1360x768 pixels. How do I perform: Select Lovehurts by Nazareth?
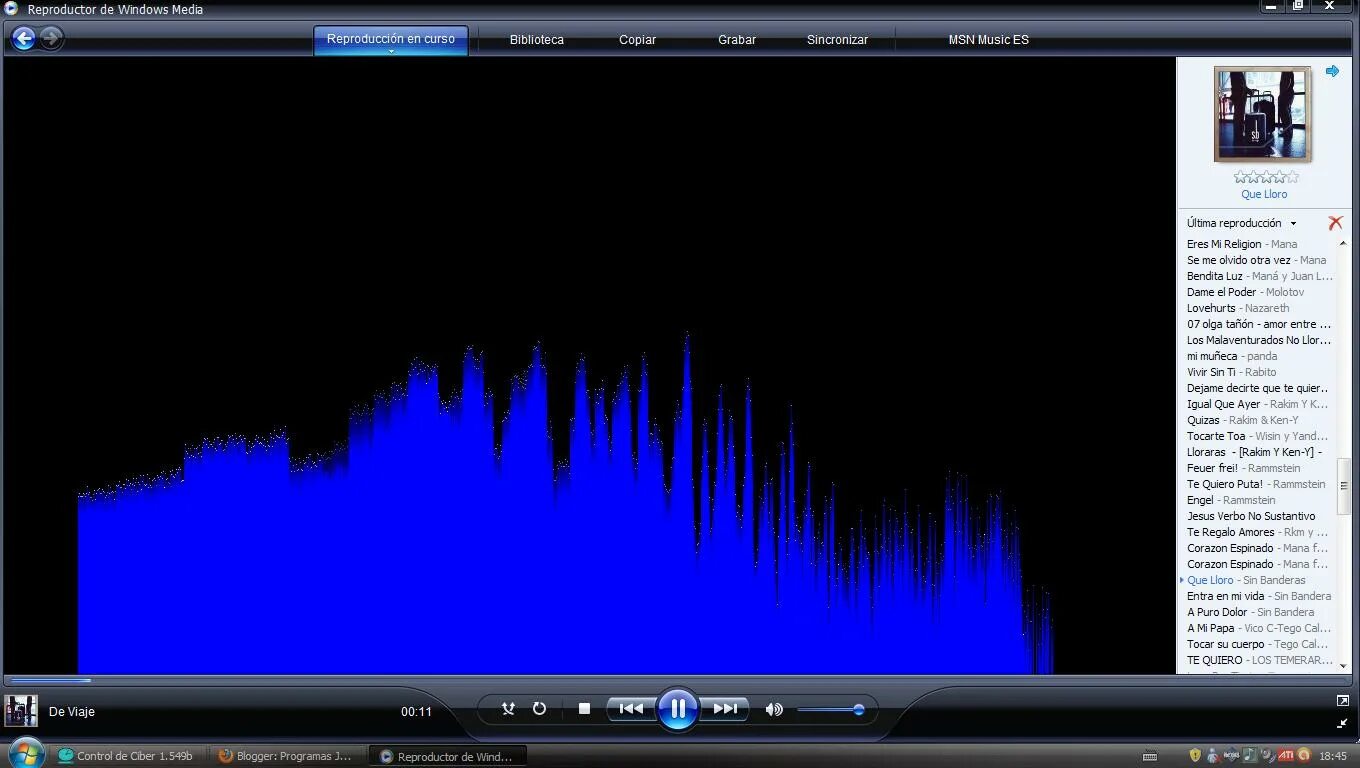pyautogui.click(x=1260, y=308)
